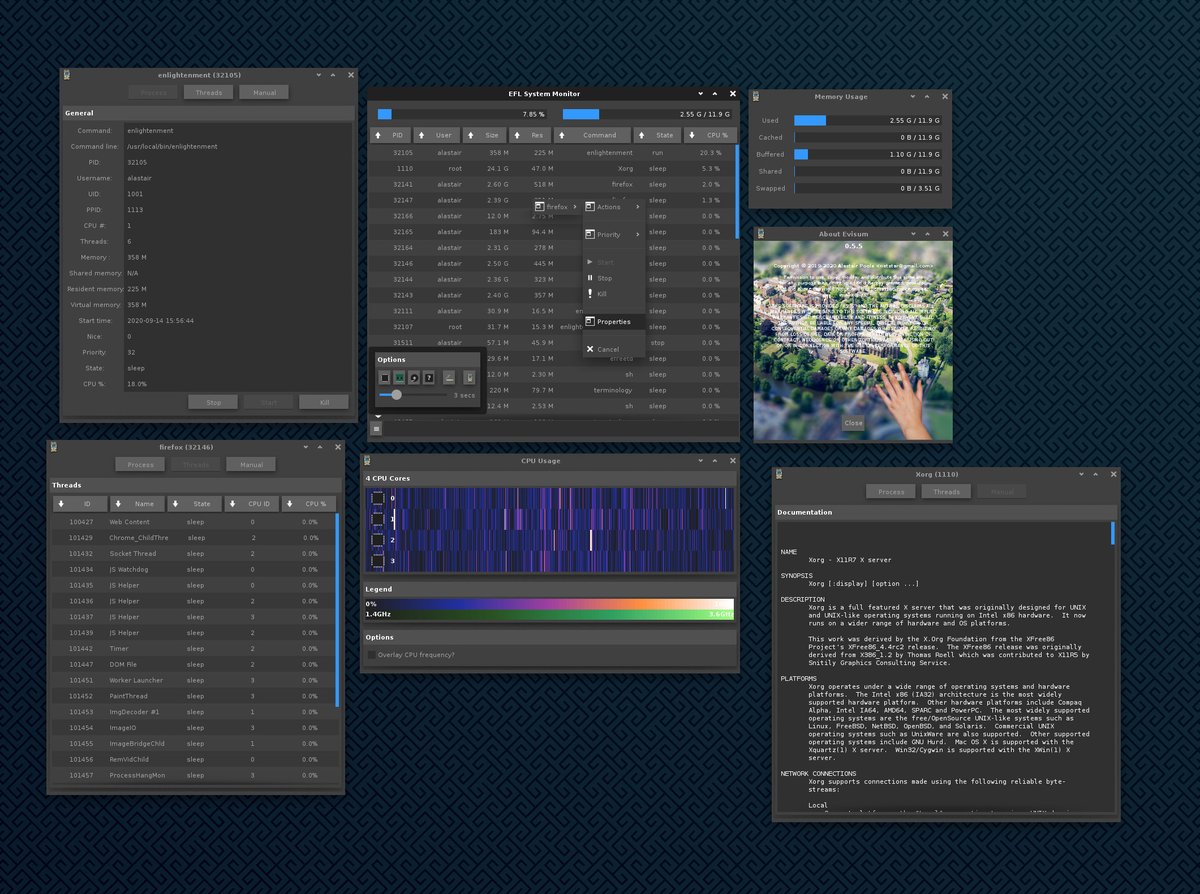Viewport: 1200px width, 894px height.
Task: Click title bar icon of CPU Usage window
Action: click(x=368, y=461)
